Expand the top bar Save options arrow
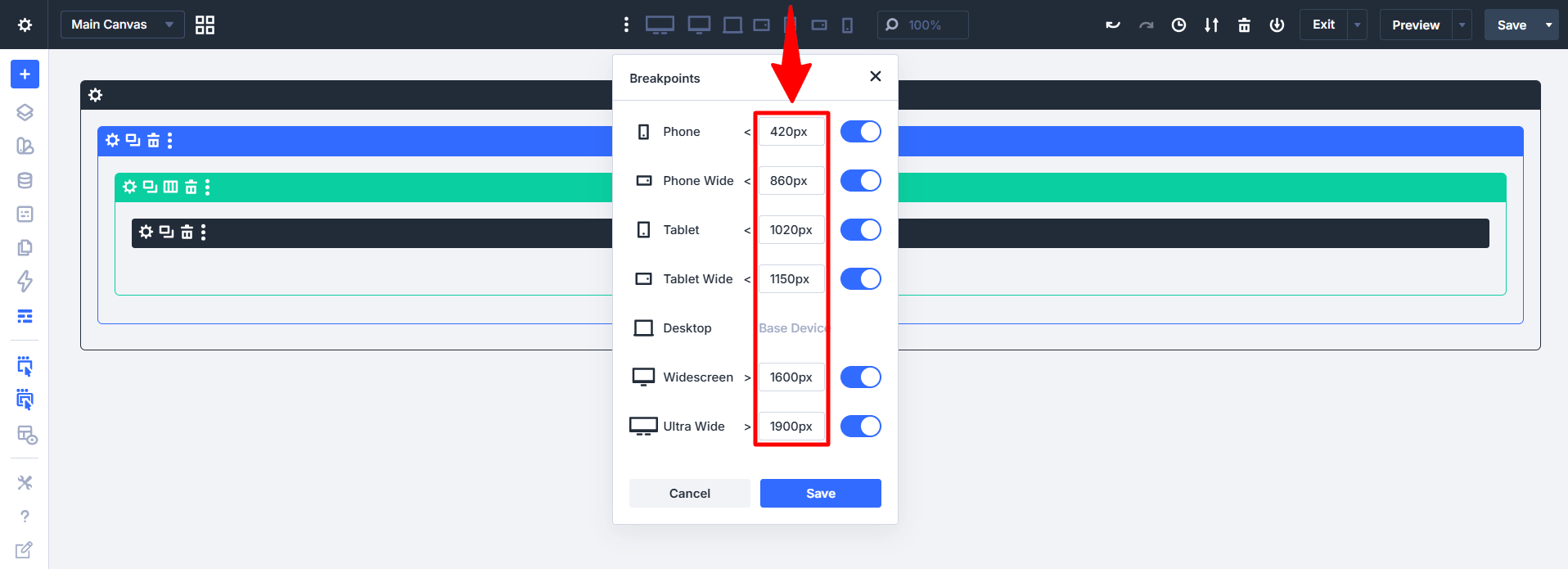Screen dimensions: 1568x569 (1548, 25)
